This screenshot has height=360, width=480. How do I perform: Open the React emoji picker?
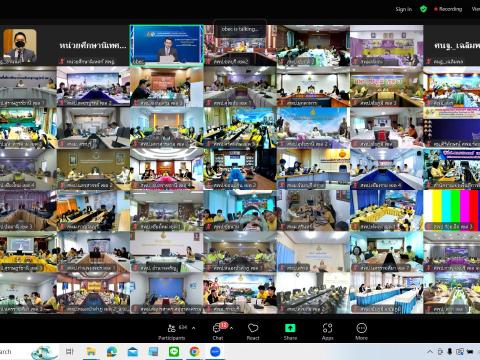click(253, 332)
